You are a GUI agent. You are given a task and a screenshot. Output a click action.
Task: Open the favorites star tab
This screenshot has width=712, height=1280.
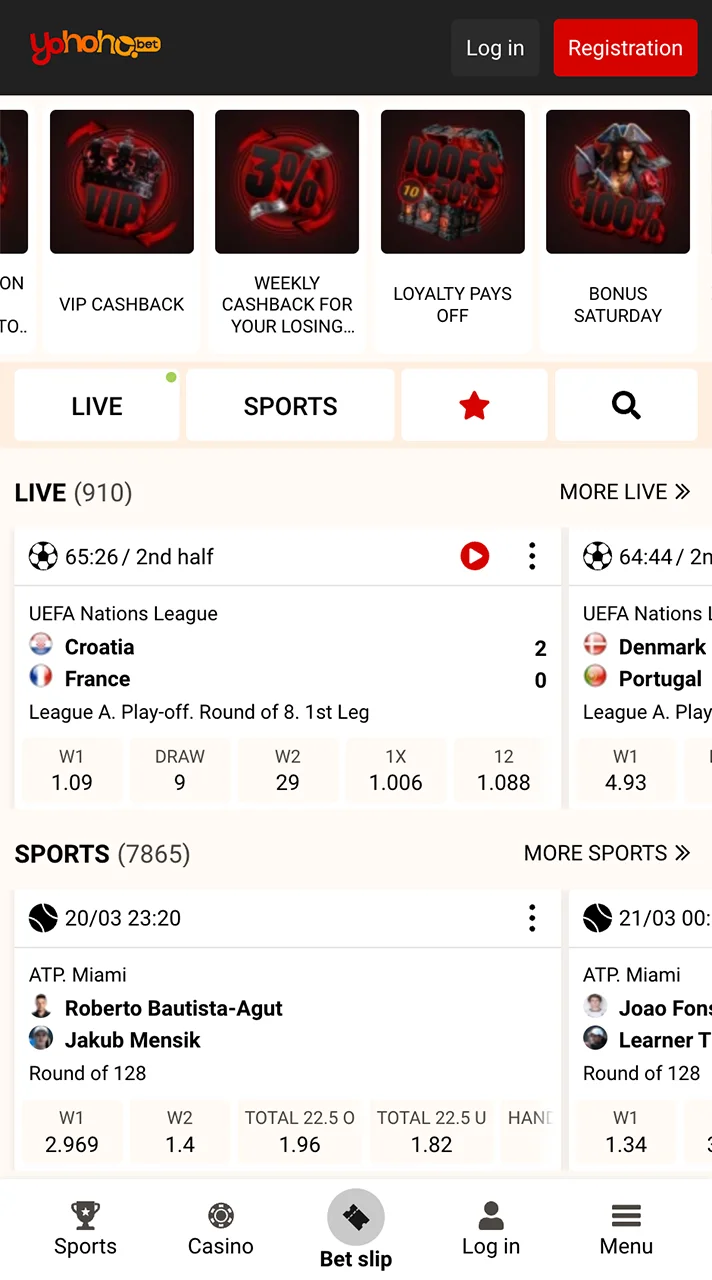[x=474, y=405]
